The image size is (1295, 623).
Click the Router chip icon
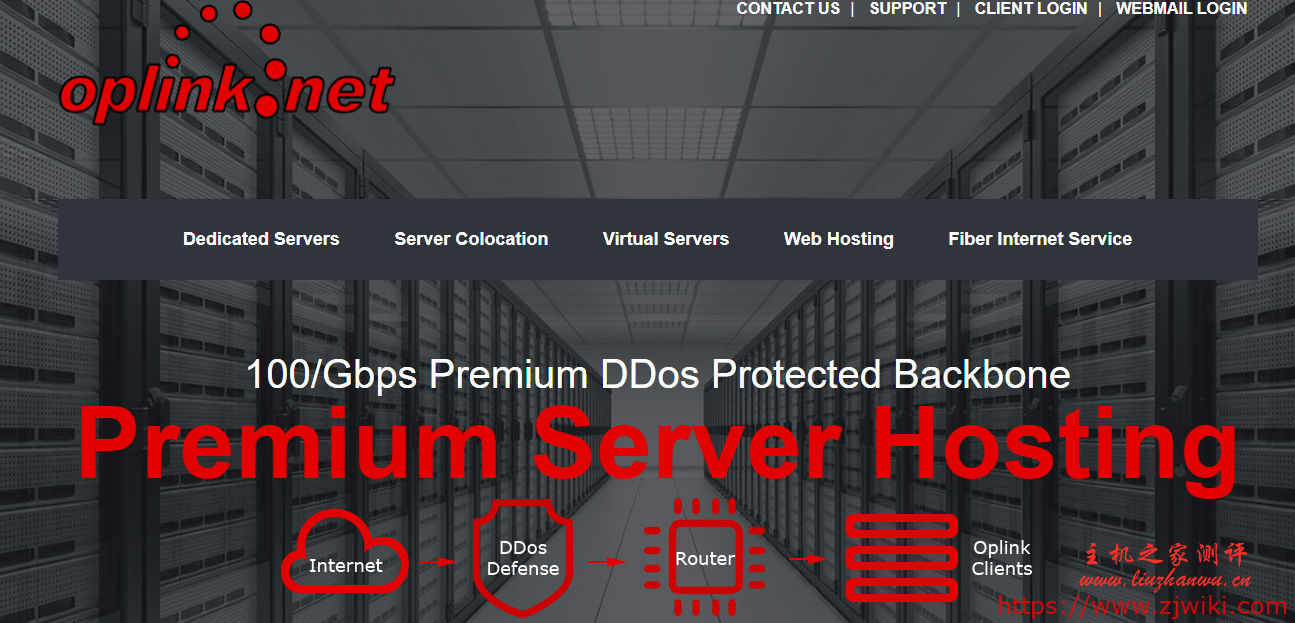click(704, 558)
